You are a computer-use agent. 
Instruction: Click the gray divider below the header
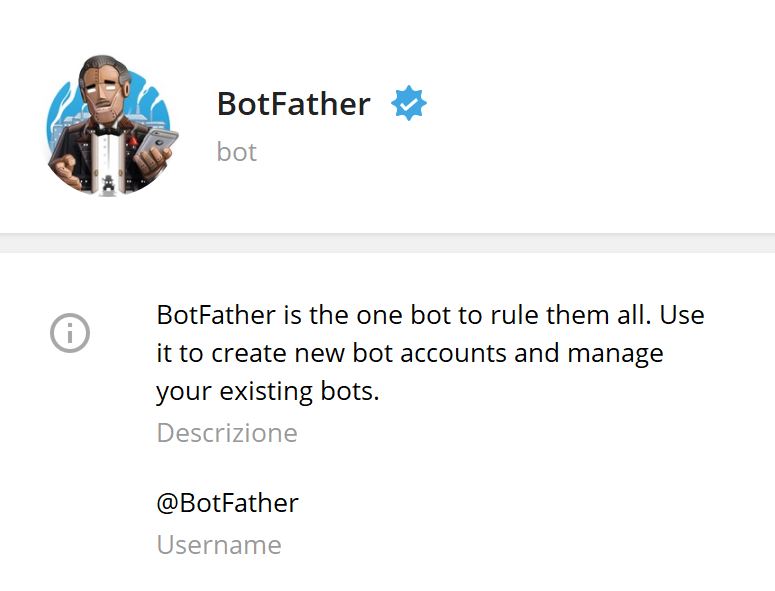387,243
